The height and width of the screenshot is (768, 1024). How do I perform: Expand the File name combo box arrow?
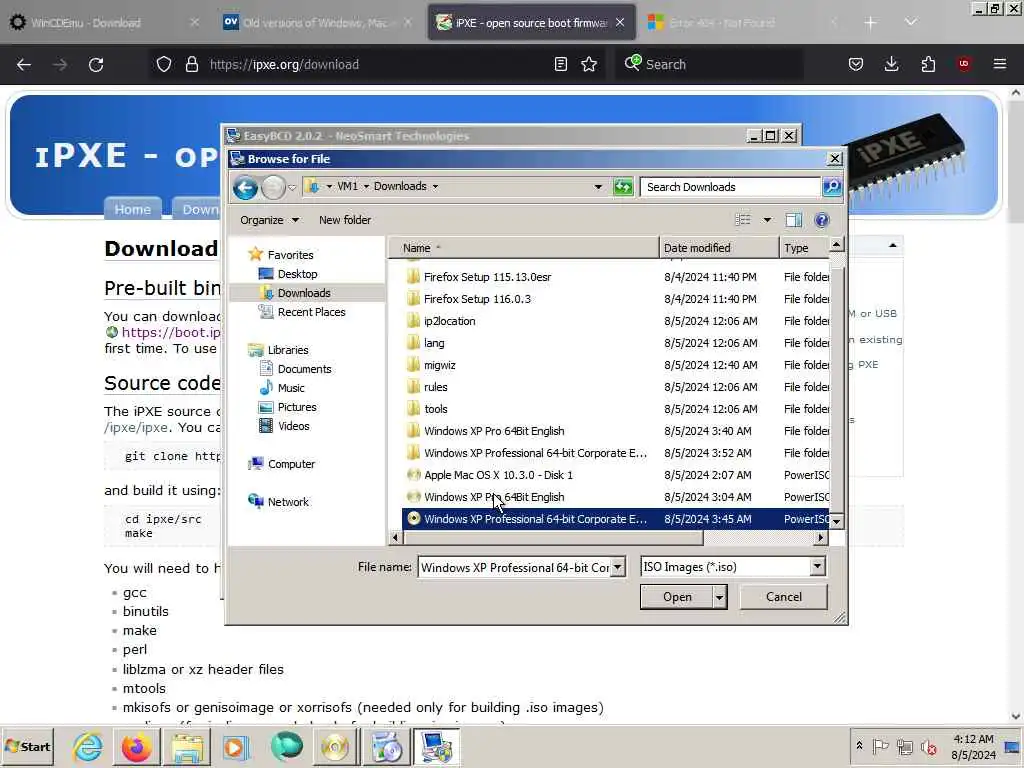[x=617, y=567]
